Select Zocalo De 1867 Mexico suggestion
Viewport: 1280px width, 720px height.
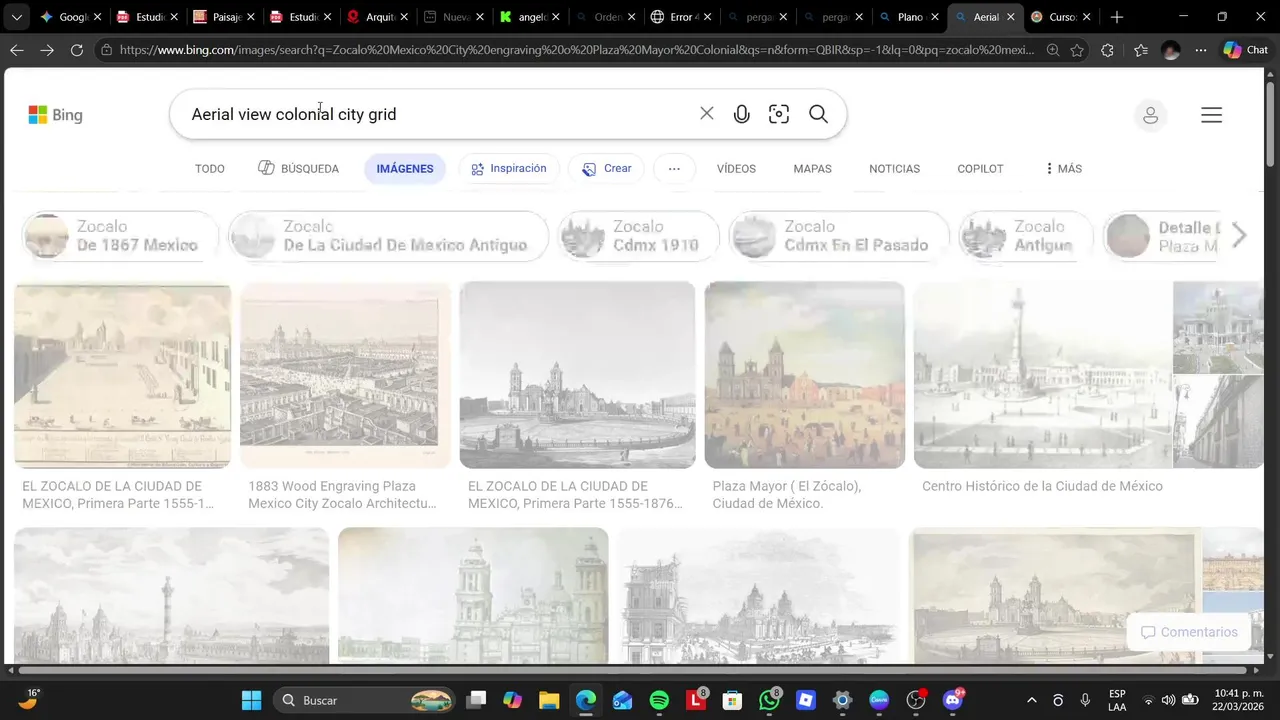click(x=120, y=236)
